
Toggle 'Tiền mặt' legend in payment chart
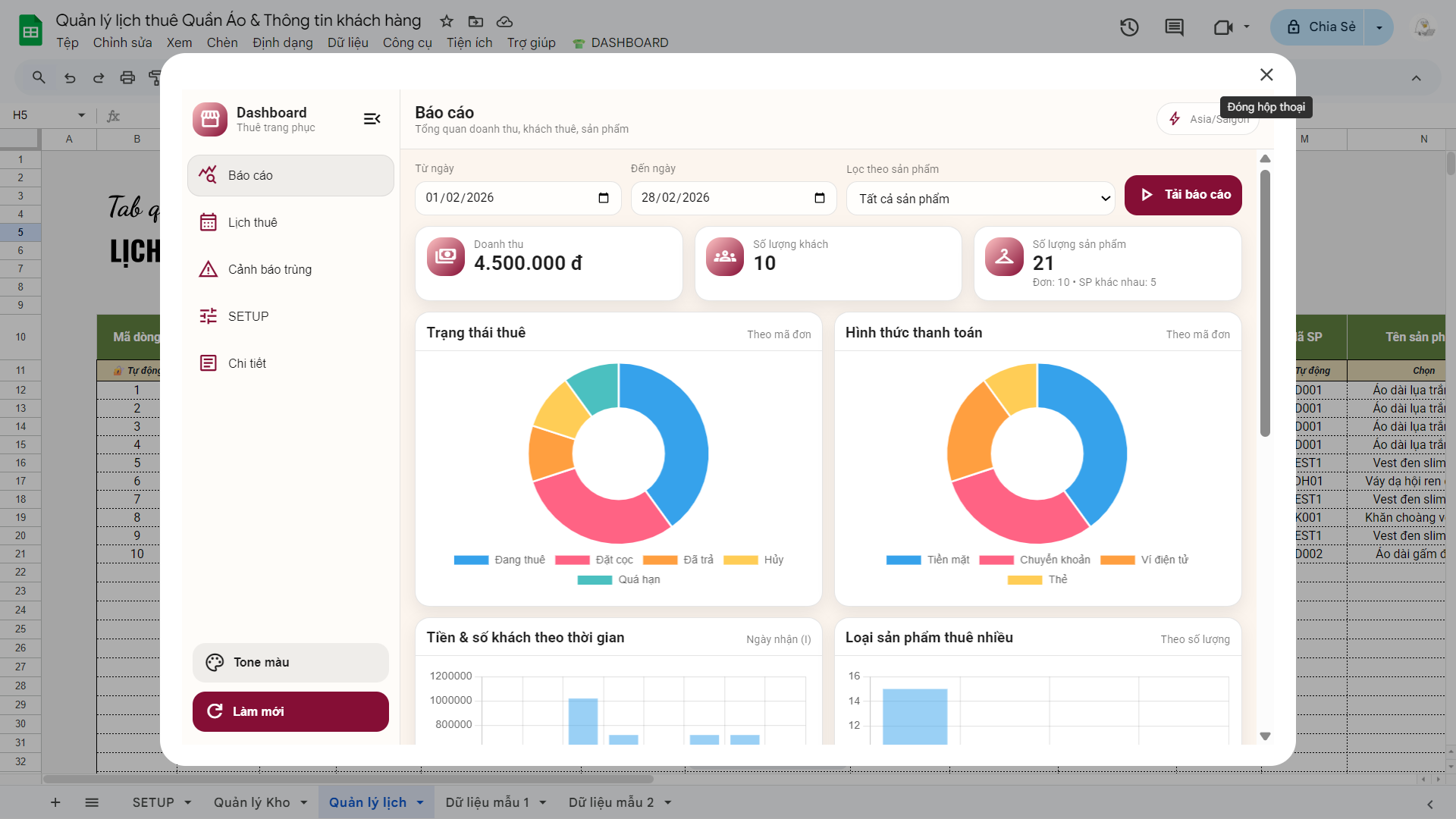tap(928, 560)
